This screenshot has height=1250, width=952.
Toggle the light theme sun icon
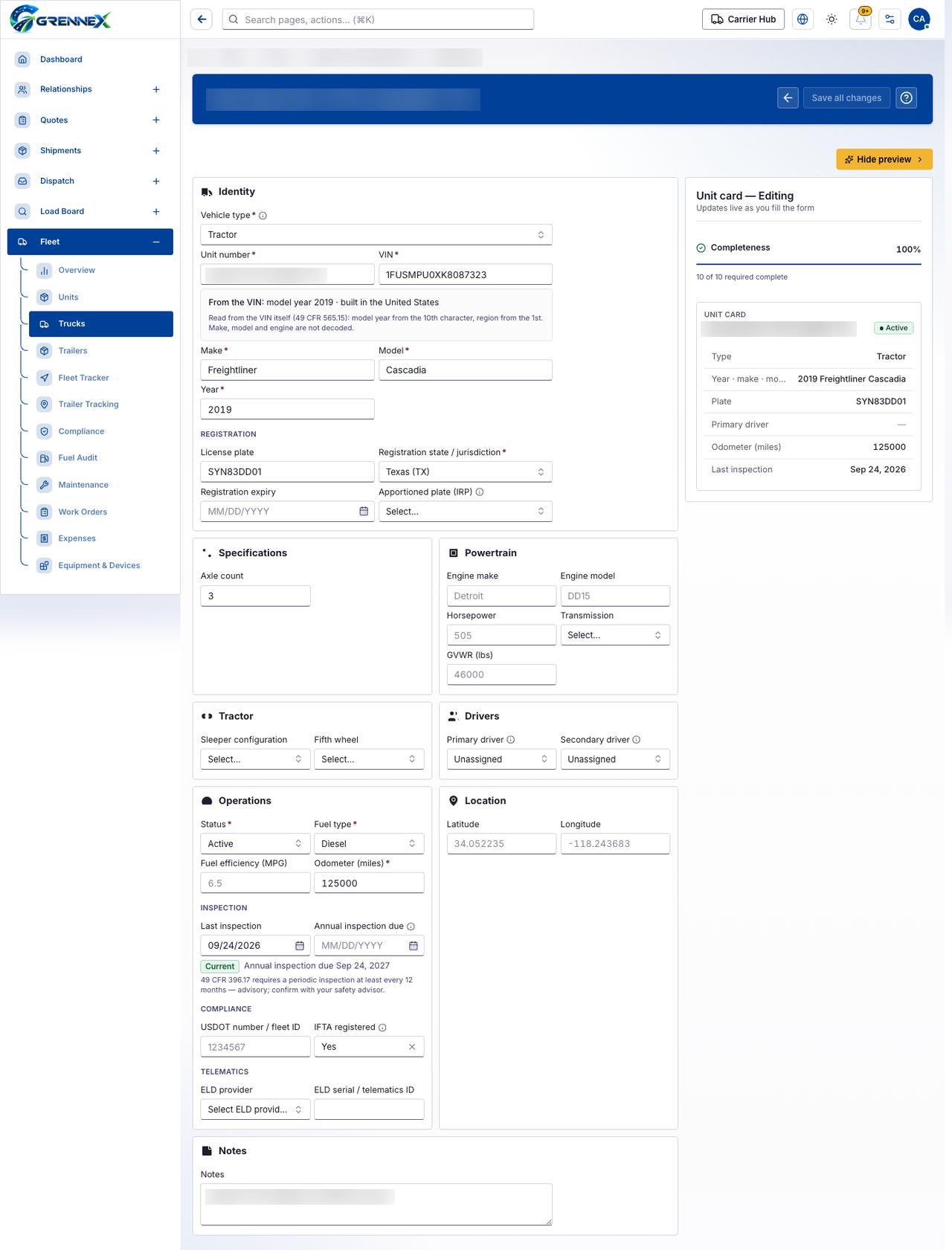click(832, 19)
